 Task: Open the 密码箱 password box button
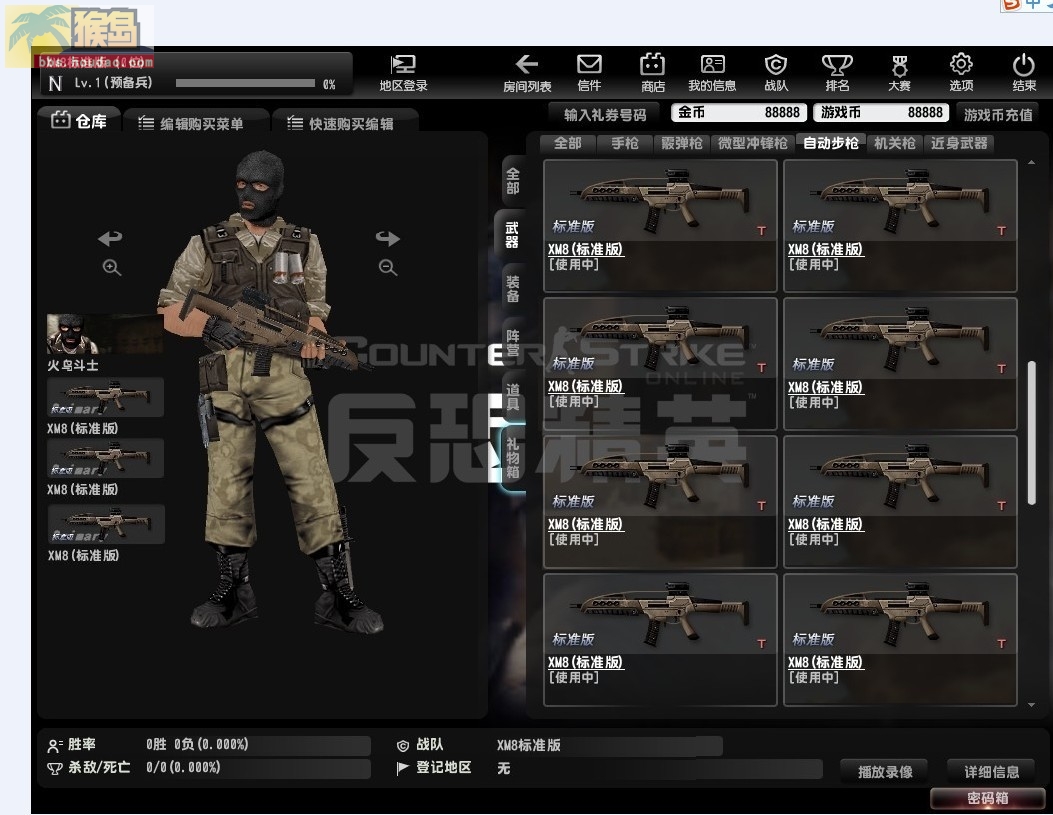[987, 798]
